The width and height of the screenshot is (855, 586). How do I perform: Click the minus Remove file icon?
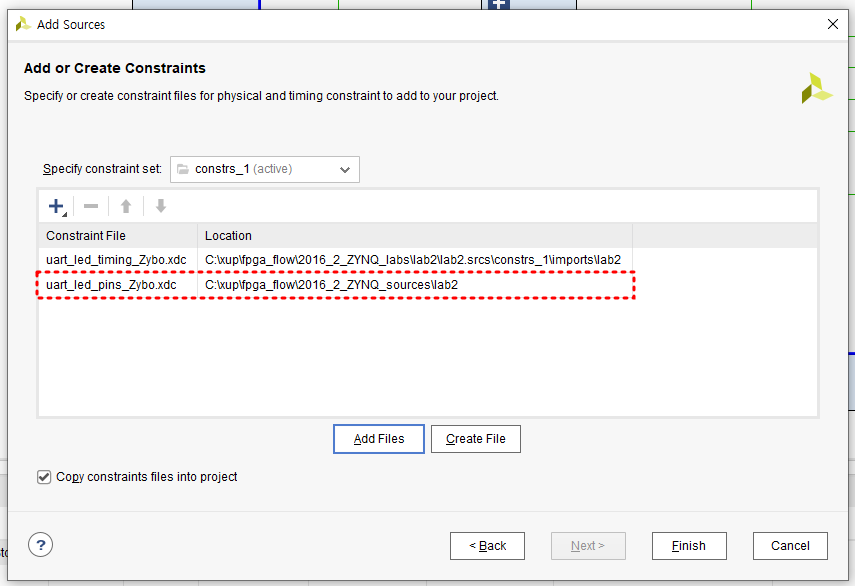91,206
